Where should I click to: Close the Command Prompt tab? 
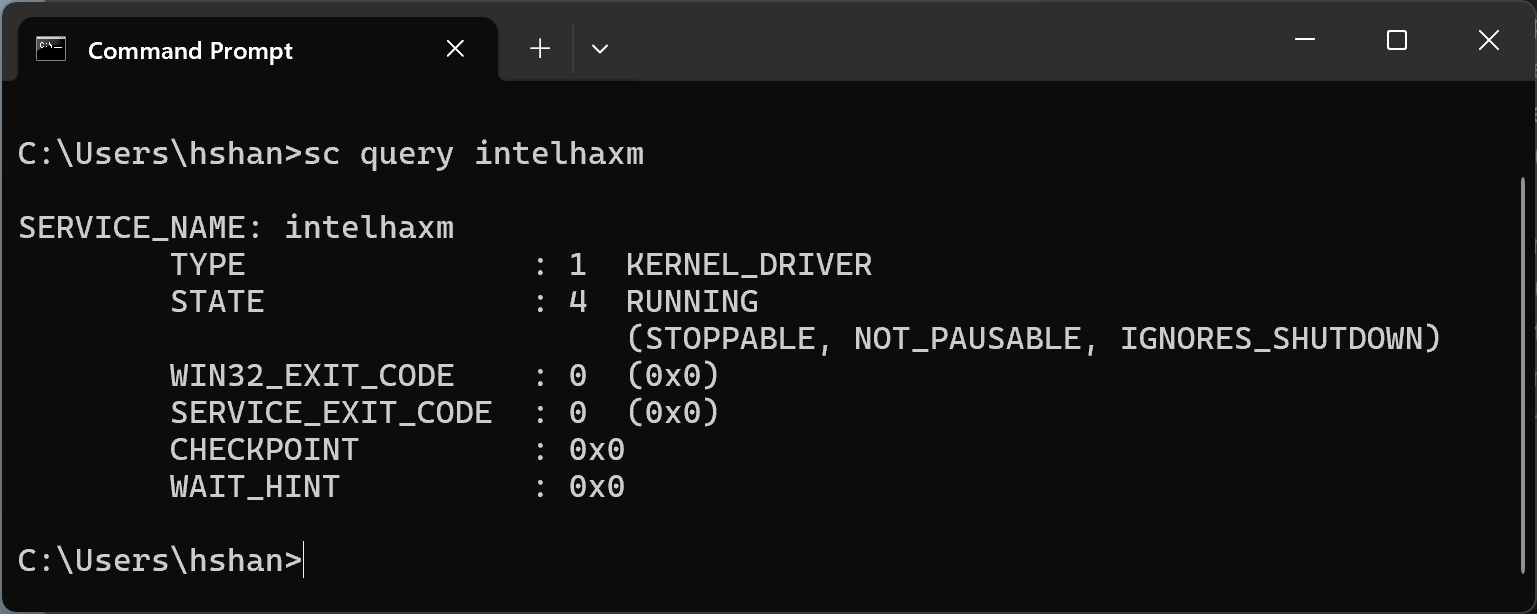[x=455, y=49]
